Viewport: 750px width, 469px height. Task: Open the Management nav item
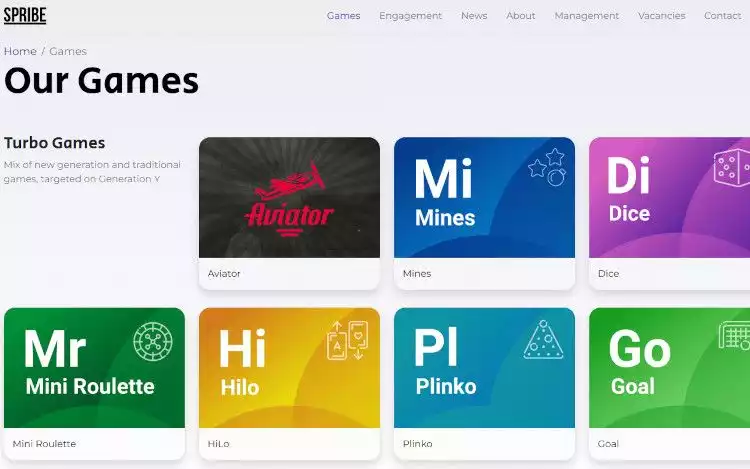pyautogui.click(x=586, y=16)
